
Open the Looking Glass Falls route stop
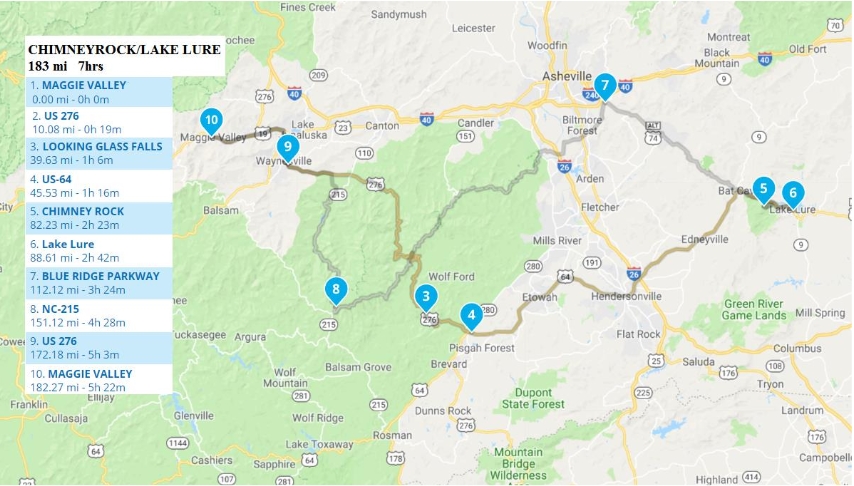99,154
